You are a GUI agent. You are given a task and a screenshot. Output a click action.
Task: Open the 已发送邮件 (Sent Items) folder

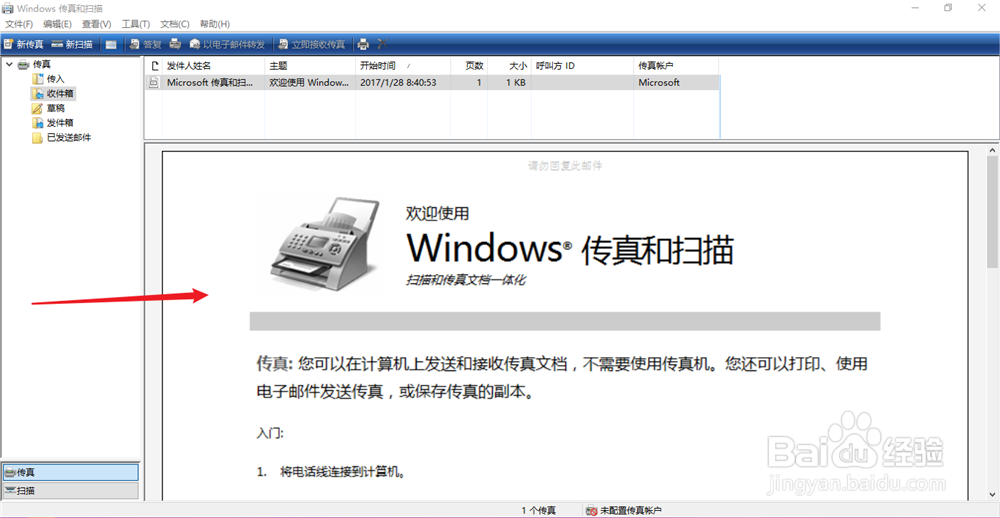(x=62, y=137)
